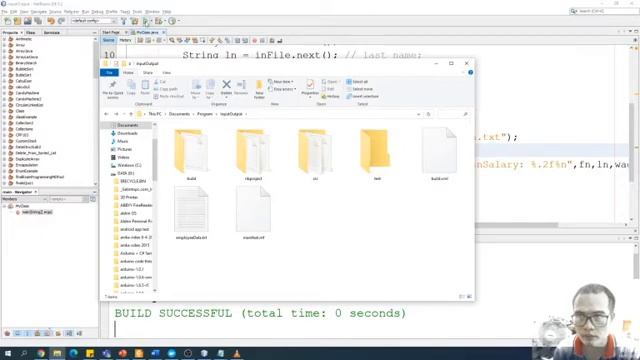640x360 pixels.
Task: Click Explorer Up one level arrow
Action: [x=131, y=114]
